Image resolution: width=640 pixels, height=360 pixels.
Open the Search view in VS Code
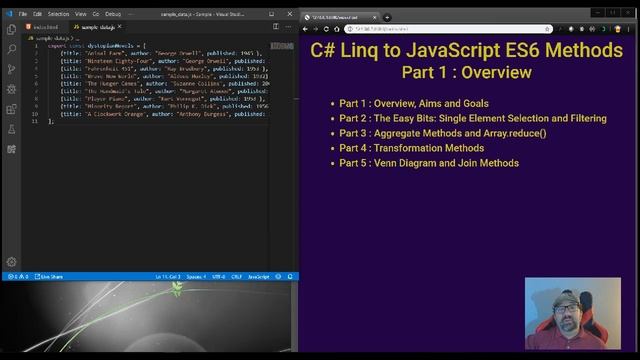click(11, 49)
